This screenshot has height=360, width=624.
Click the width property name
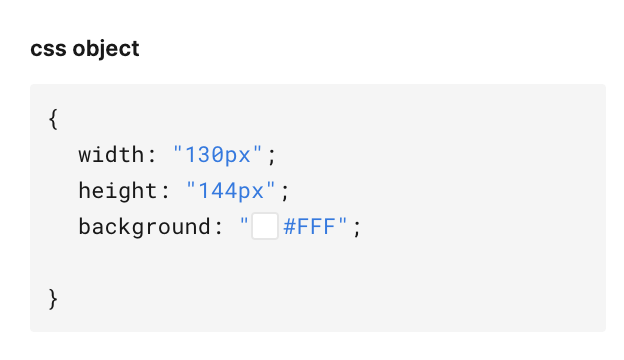pyautogui.click(x=111, y=155)
